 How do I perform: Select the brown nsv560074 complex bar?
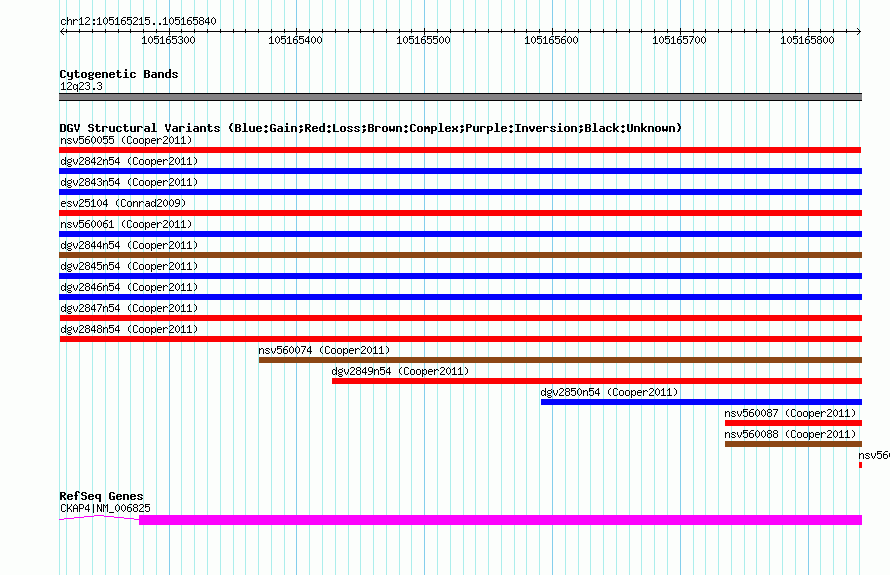pos(560,360)
